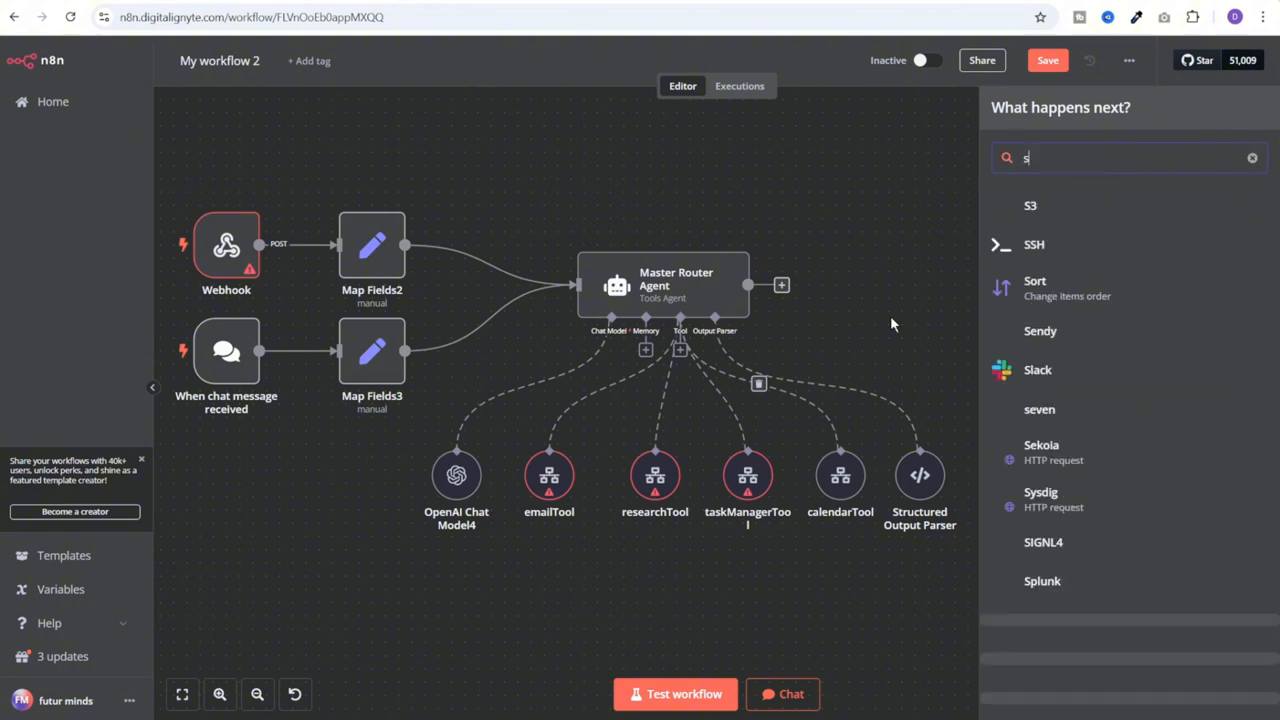Open the taskManagerTool node

748,475
